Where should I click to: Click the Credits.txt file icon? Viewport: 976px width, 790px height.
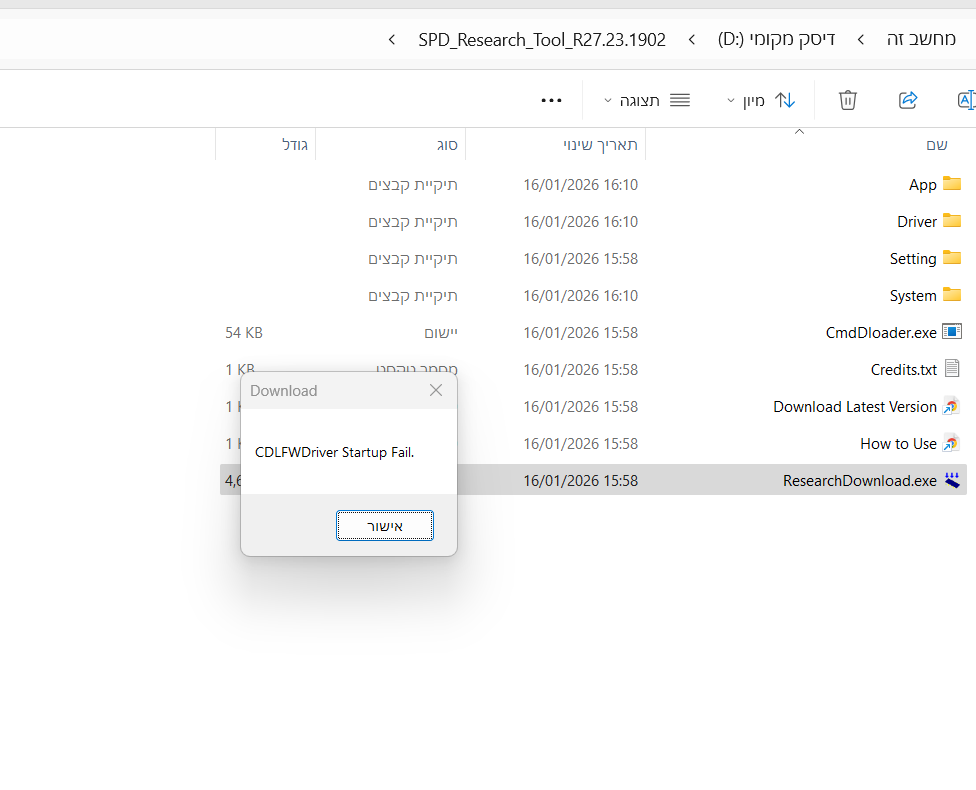952,369
